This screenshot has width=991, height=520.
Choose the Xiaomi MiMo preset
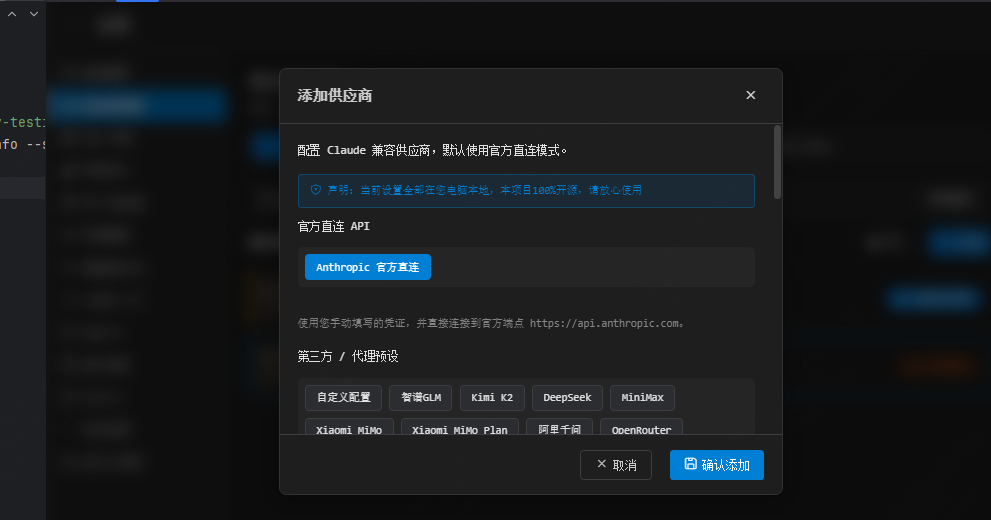(349, 426)
